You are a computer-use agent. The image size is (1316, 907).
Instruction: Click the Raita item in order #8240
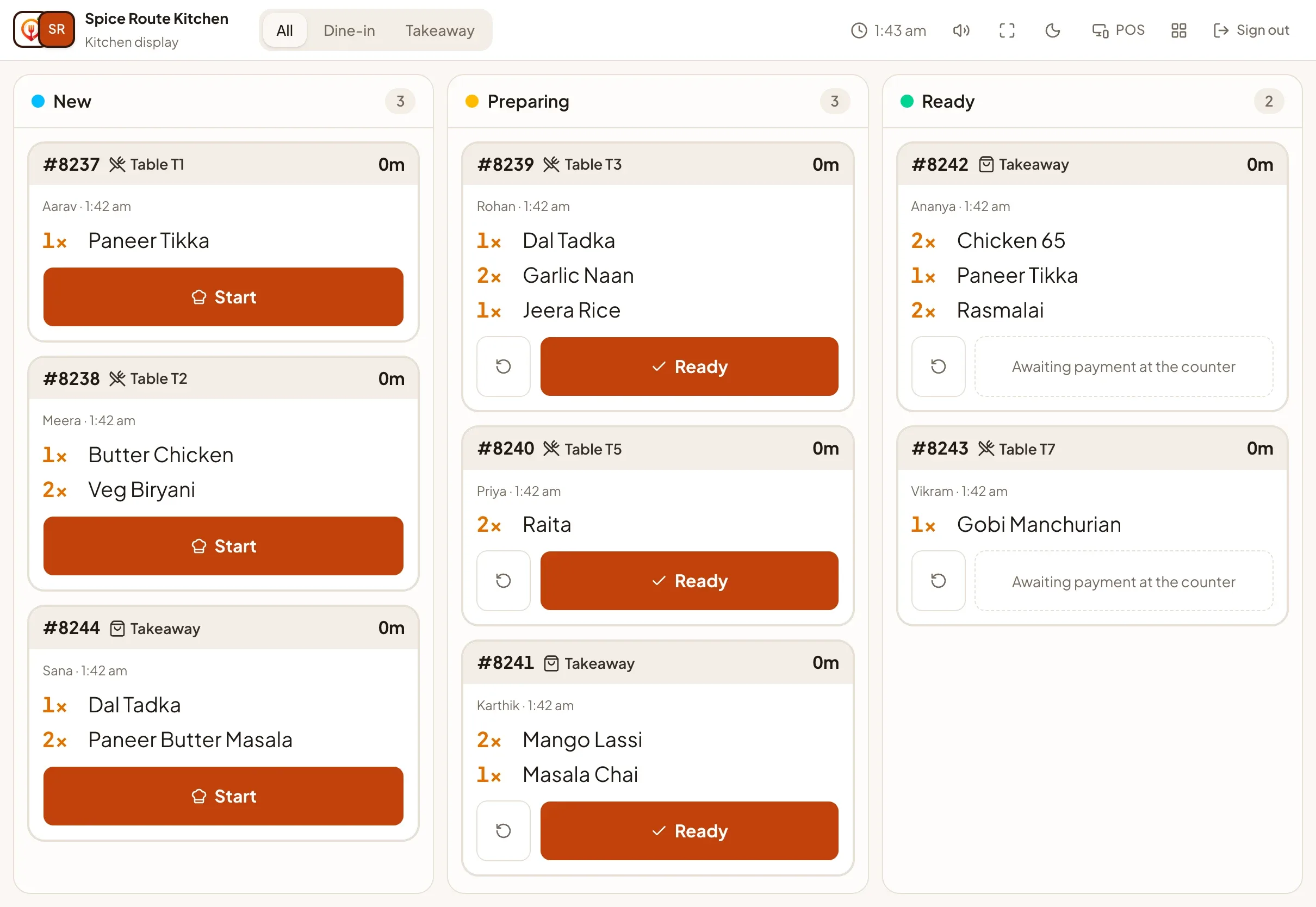pos(547,524)
